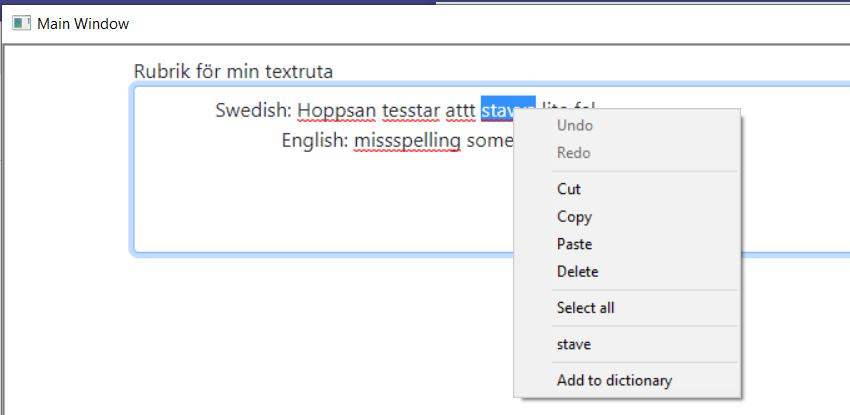Click the greyed-out Undo entry
The image size is (850, 415).
click(574, 126)
